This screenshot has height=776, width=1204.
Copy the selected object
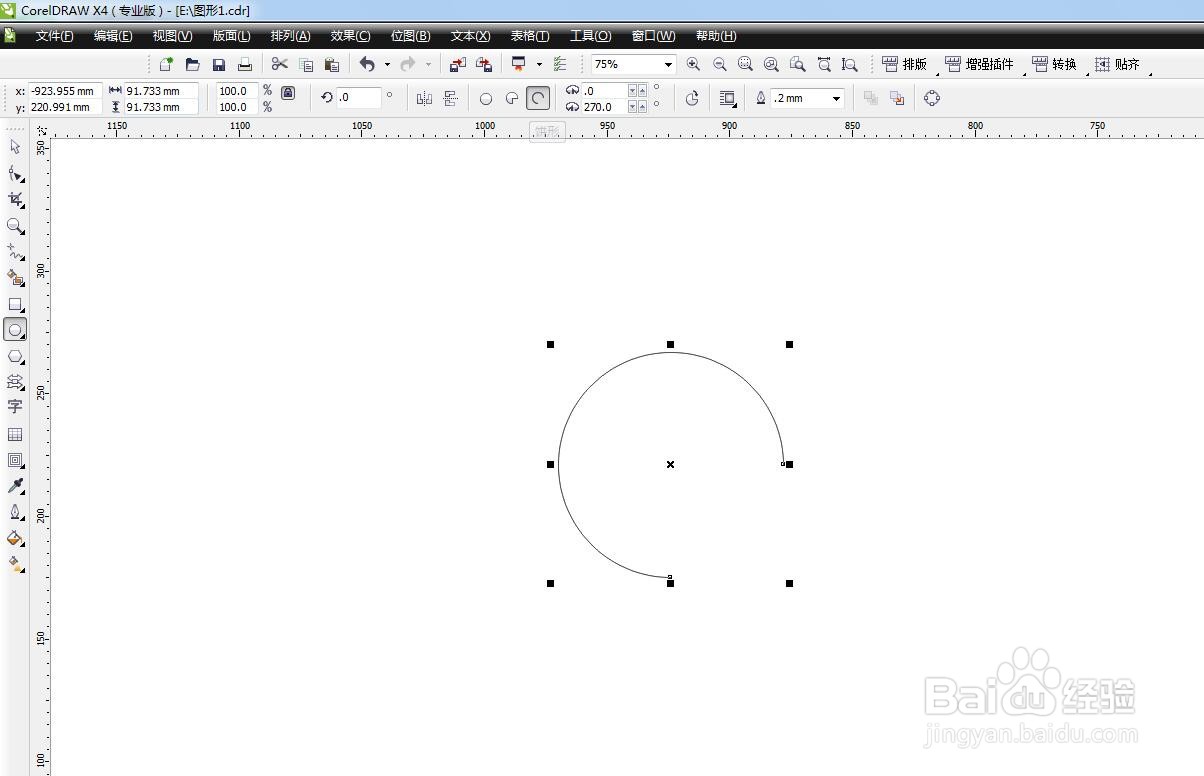tap(306, 64)
